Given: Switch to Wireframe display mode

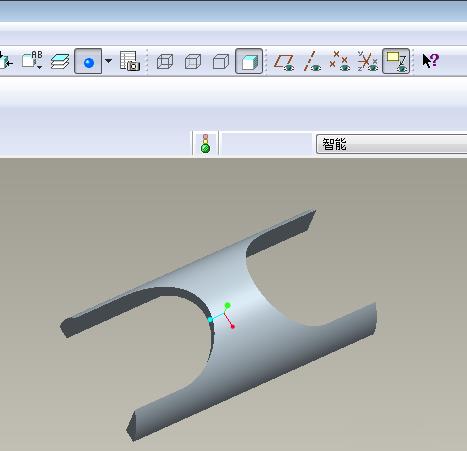Looking at the screenshot, I should tap(165, 61).
